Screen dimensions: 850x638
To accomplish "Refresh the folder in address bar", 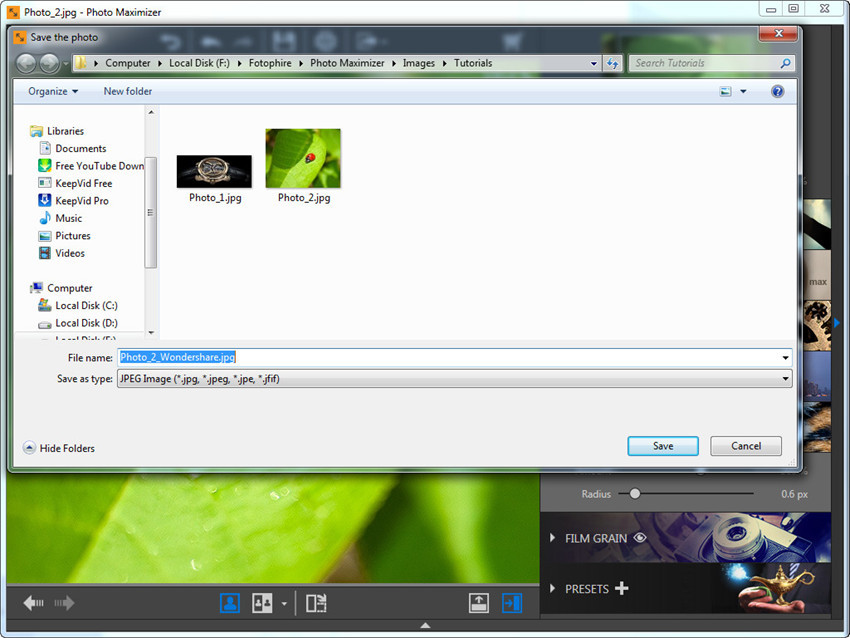I will tap(613, 63).
